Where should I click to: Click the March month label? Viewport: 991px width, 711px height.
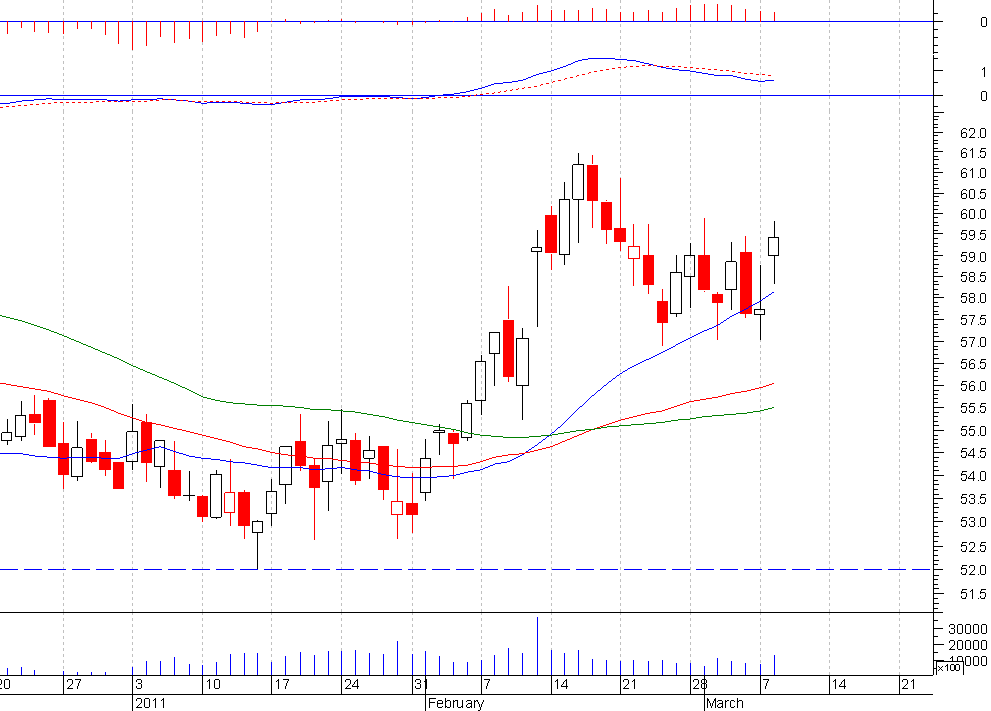pos(725,703)
